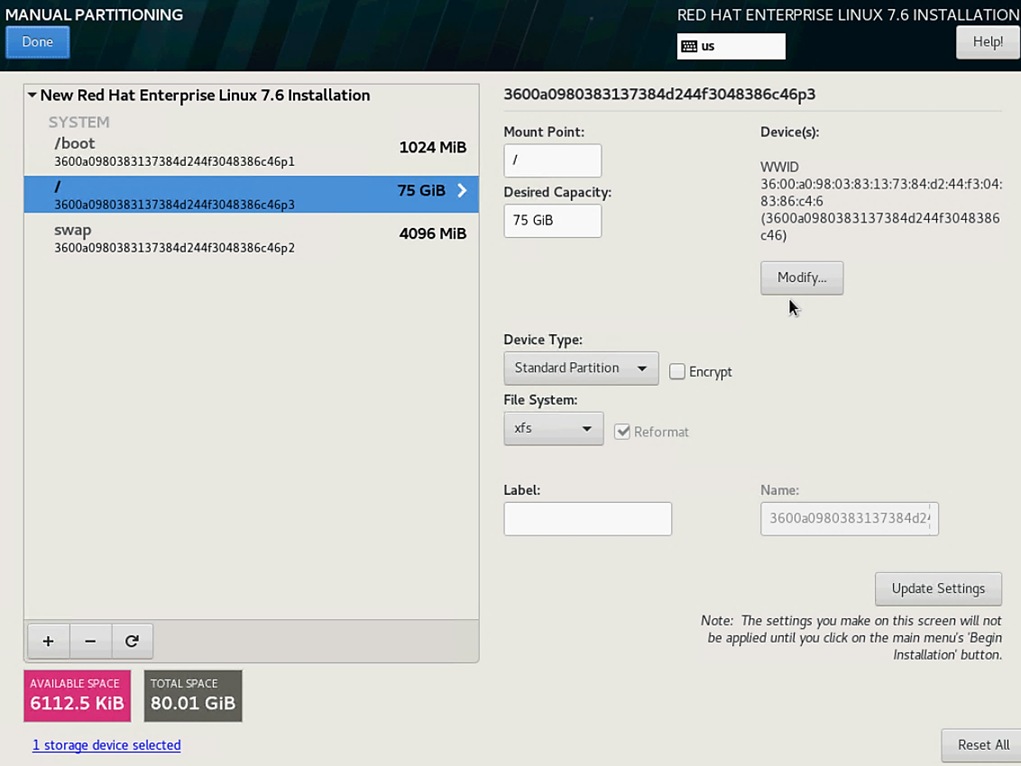Click the Desired Capacity input field
This screenshot has height=766, width=1021.
coord(552,221)
